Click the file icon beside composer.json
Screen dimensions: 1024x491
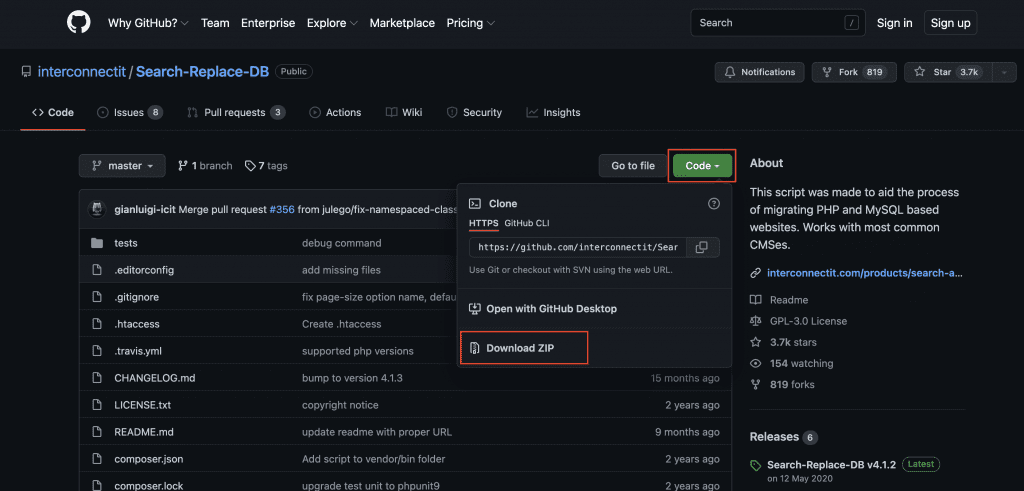pyautogui.click(x=97, y=459)
